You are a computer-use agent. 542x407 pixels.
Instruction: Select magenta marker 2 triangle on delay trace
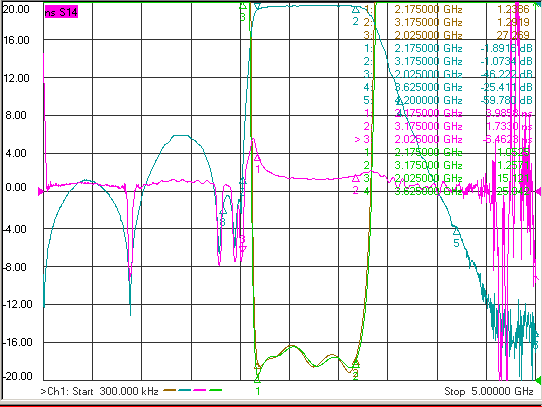[x=355, y=179]
